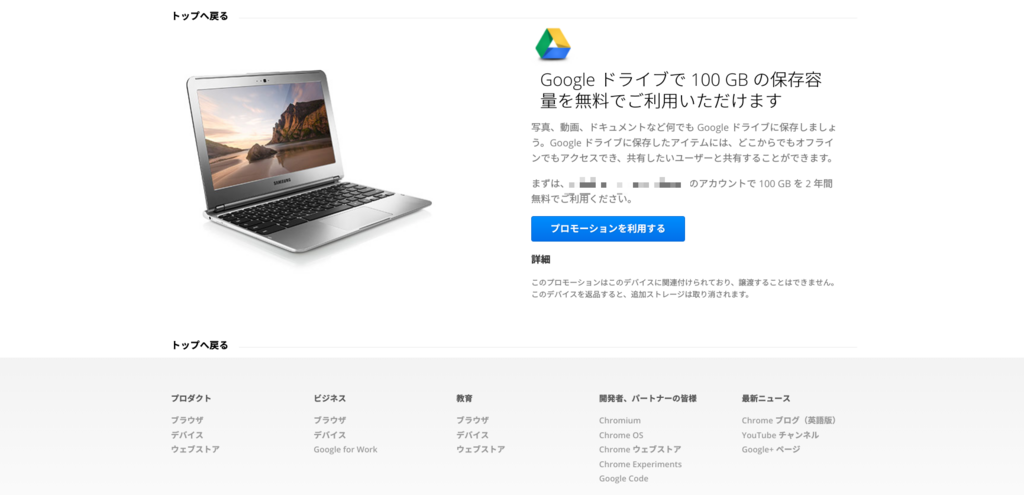Image resolution: width=1024 pixels, height=495 pixels.
Task: Open ブラウザ under the 教育 heading
Action: tap(473, 421)
